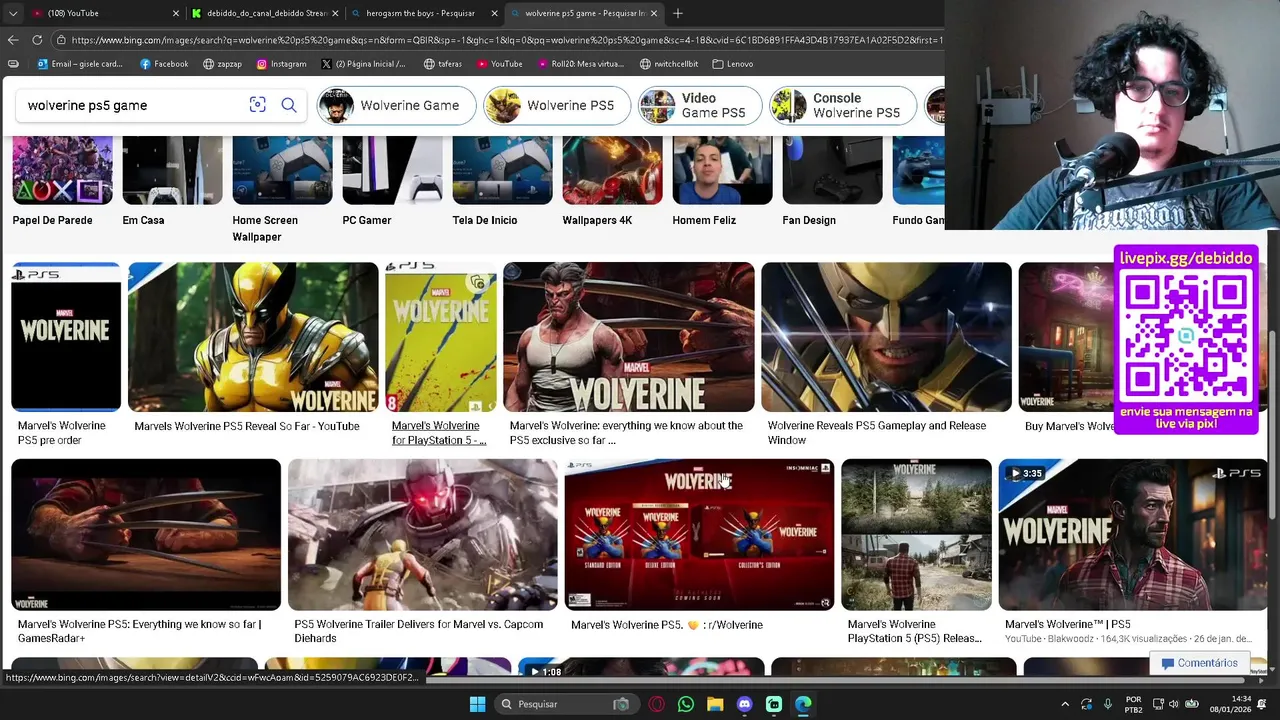The image size is (1280, 720).
Task: Show hidden system tray icons
Action: [x=1065, y=704]
